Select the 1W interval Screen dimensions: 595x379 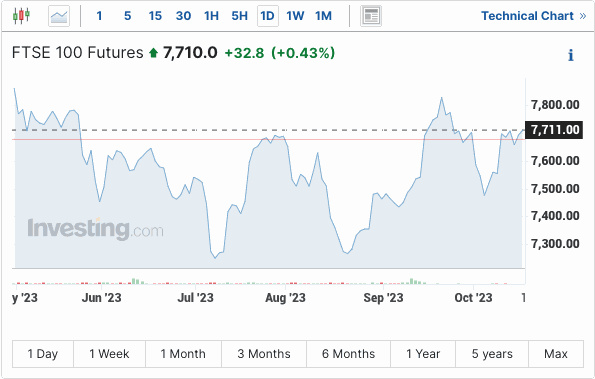tap(295, 16)
